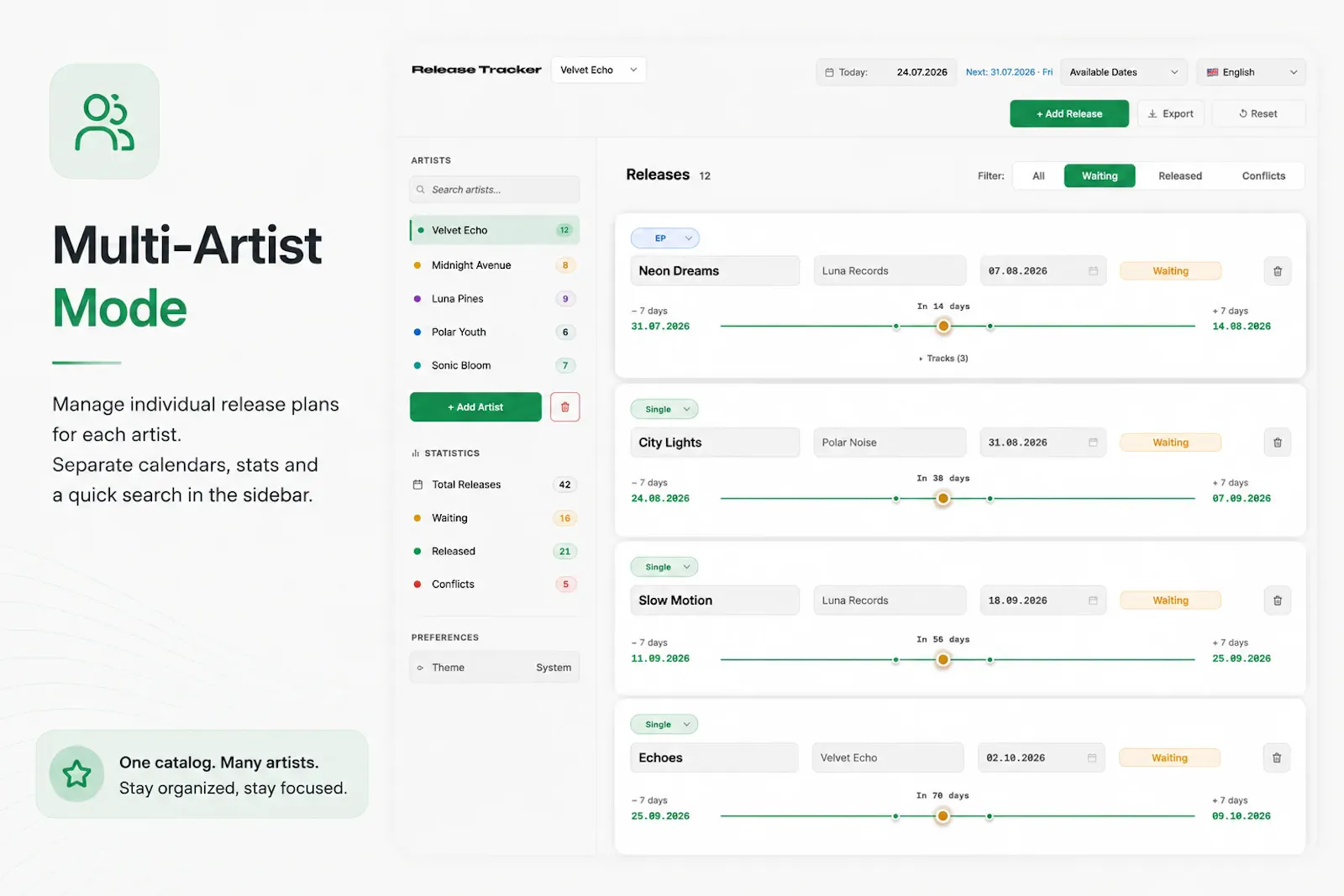
Task: Select Sonic Bloom in the artists list
Action: click(495, 366)
